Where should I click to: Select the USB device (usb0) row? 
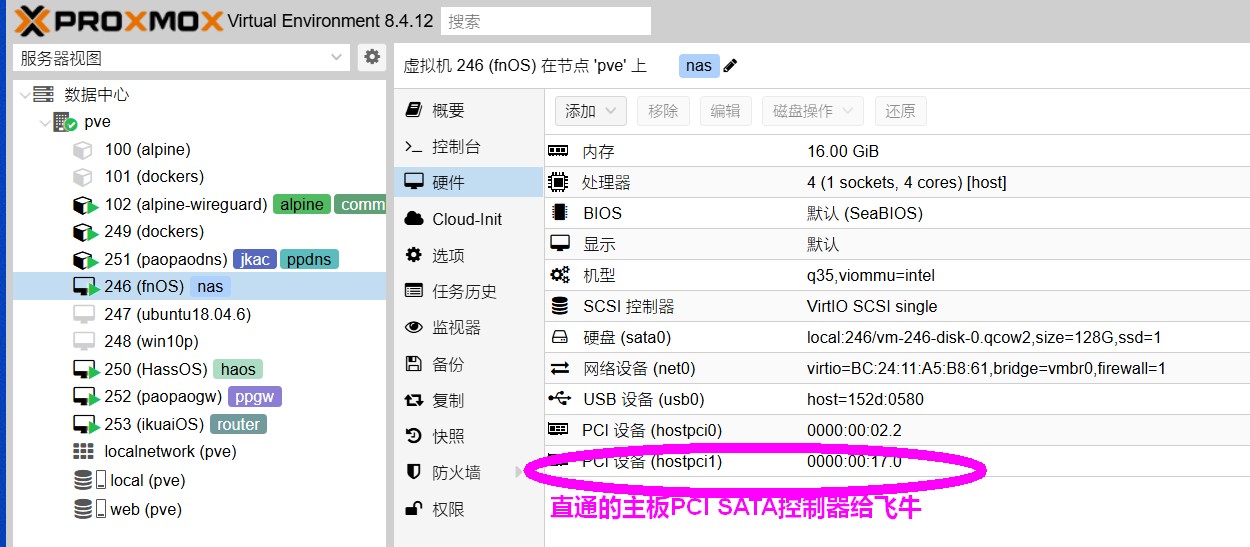pos(897,399)
